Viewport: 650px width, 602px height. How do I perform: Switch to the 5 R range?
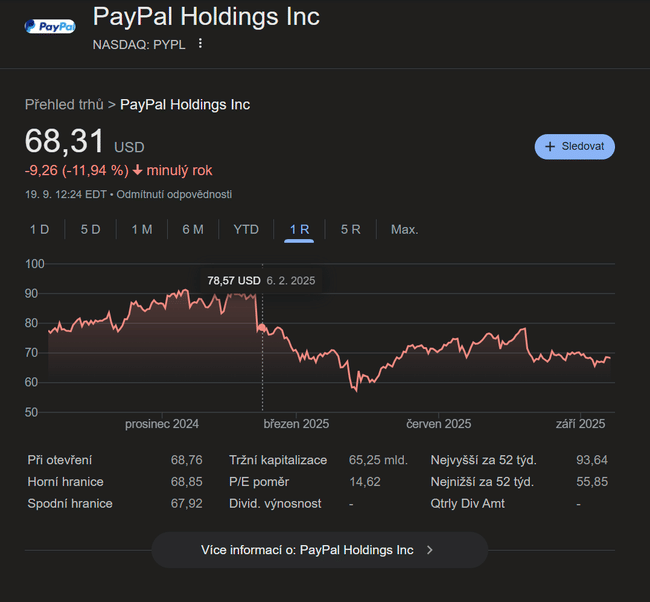tap(350, 229)
